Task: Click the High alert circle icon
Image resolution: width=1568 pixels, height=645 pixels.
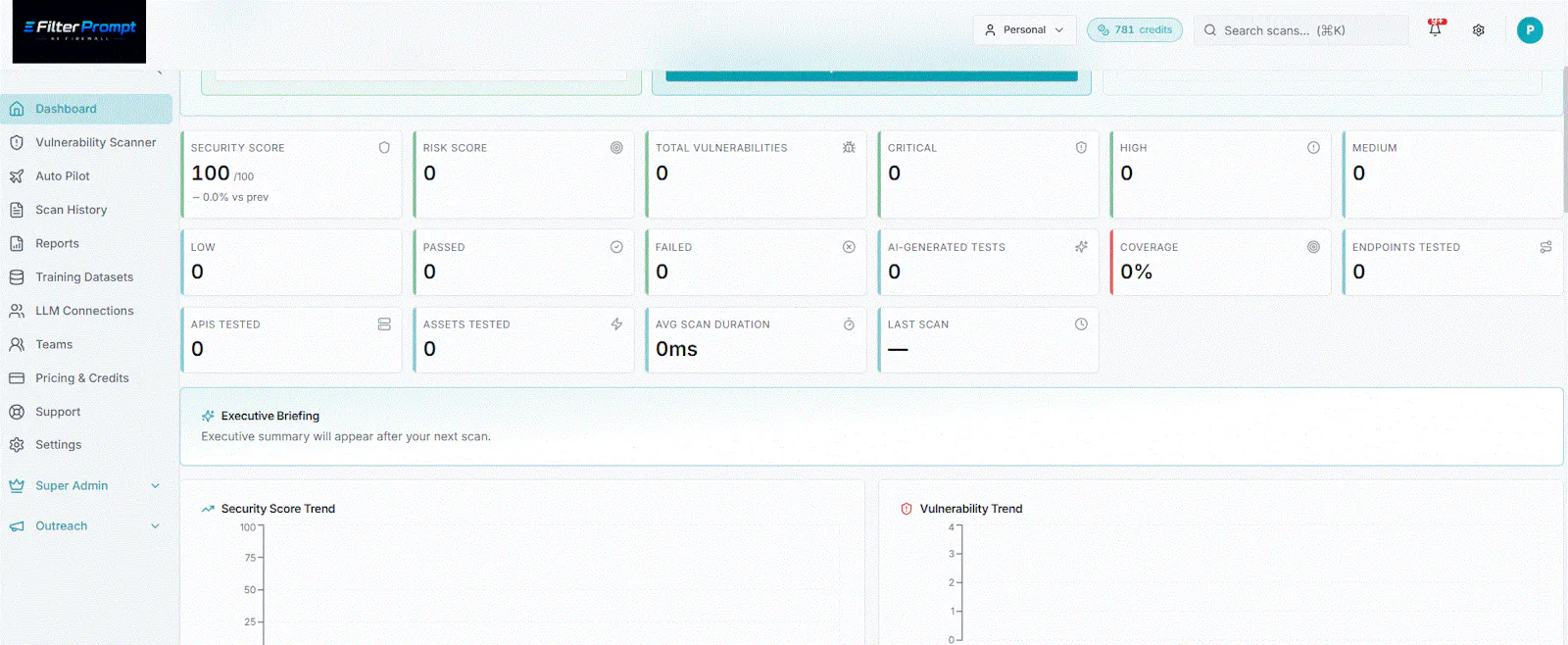Action: [1313, 148]
